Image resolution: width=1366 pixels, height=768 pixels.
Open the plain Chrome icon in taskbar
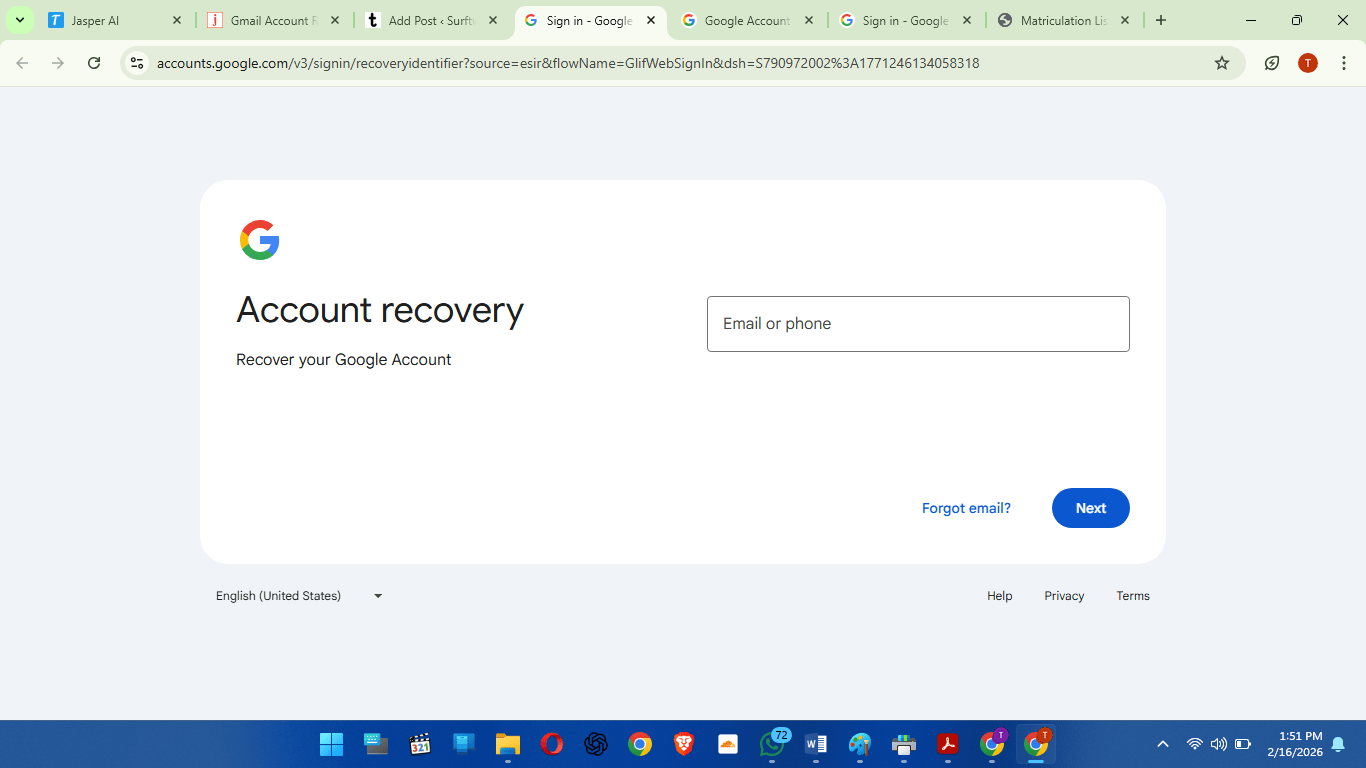click(640, 744)
